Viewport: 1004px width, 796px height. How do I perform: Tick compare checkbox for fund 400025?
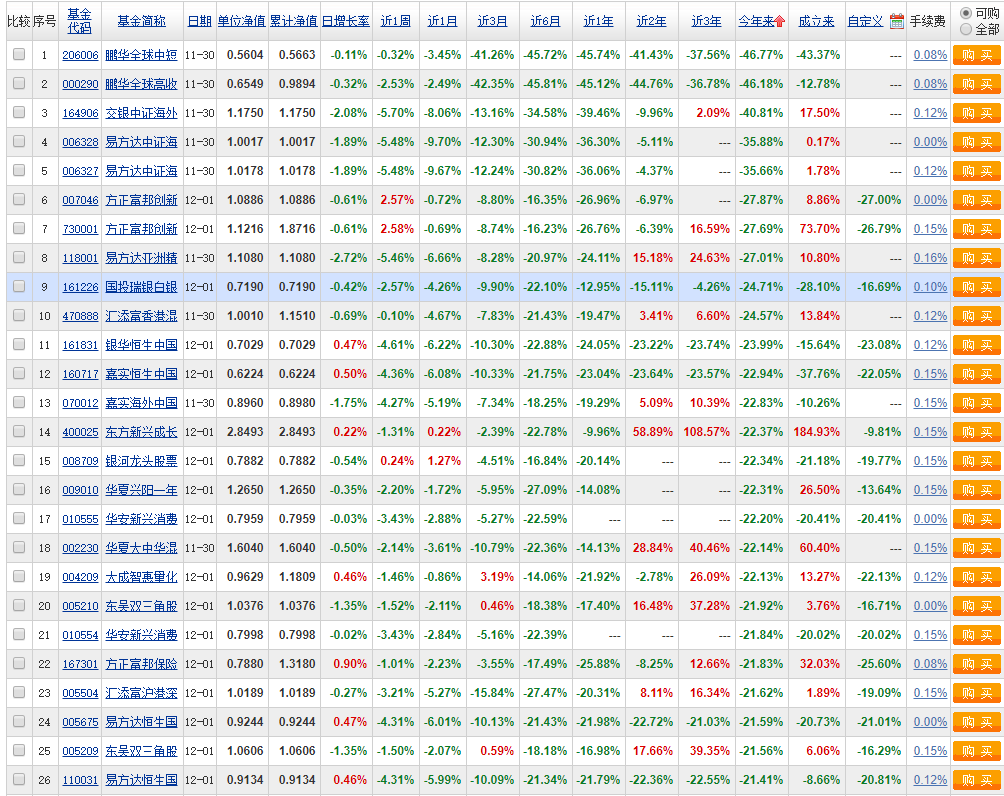pos(19,431)
